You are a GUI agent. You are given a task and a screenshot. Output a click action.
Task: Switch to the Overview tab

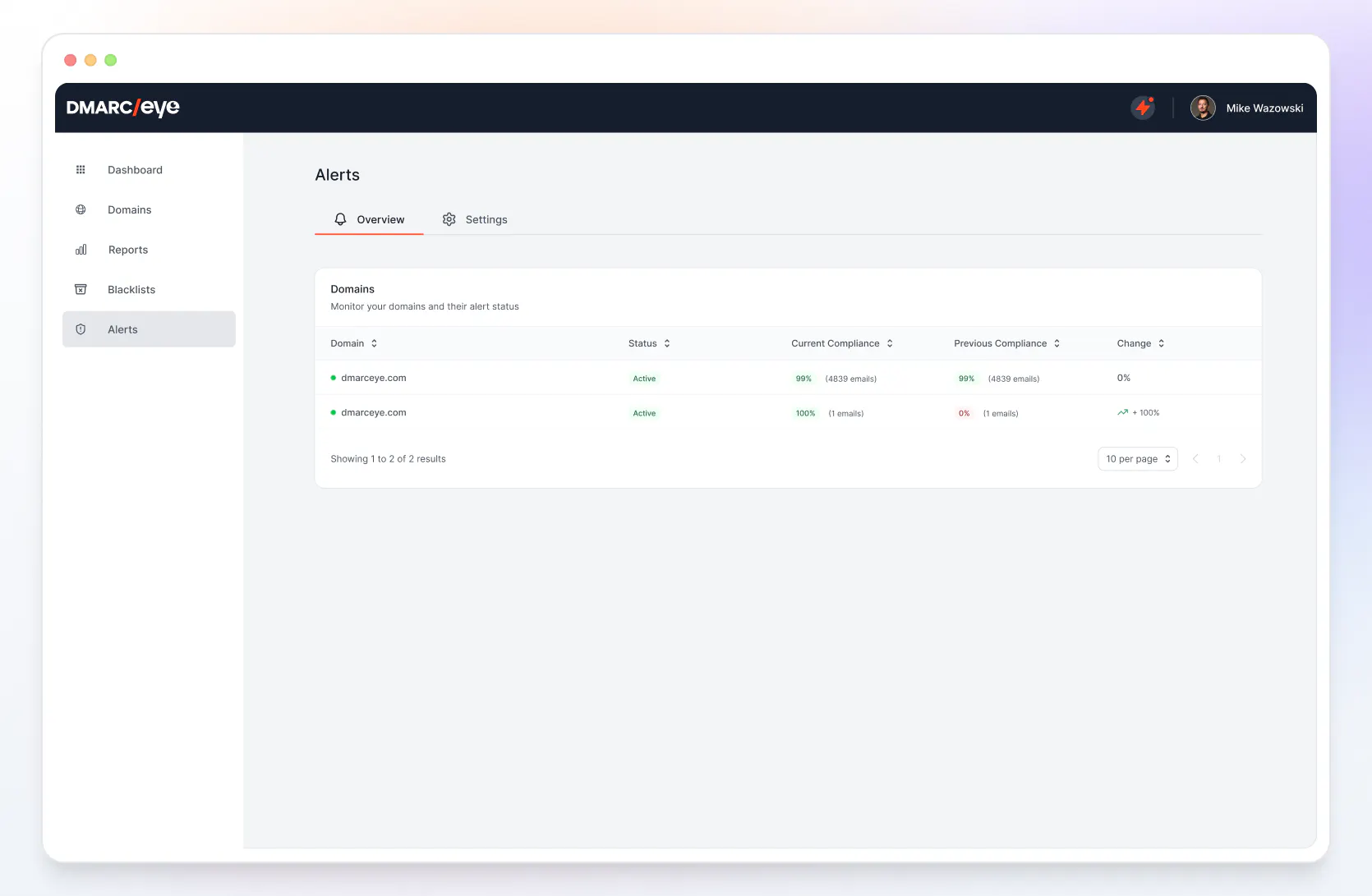tap(369, 219)
